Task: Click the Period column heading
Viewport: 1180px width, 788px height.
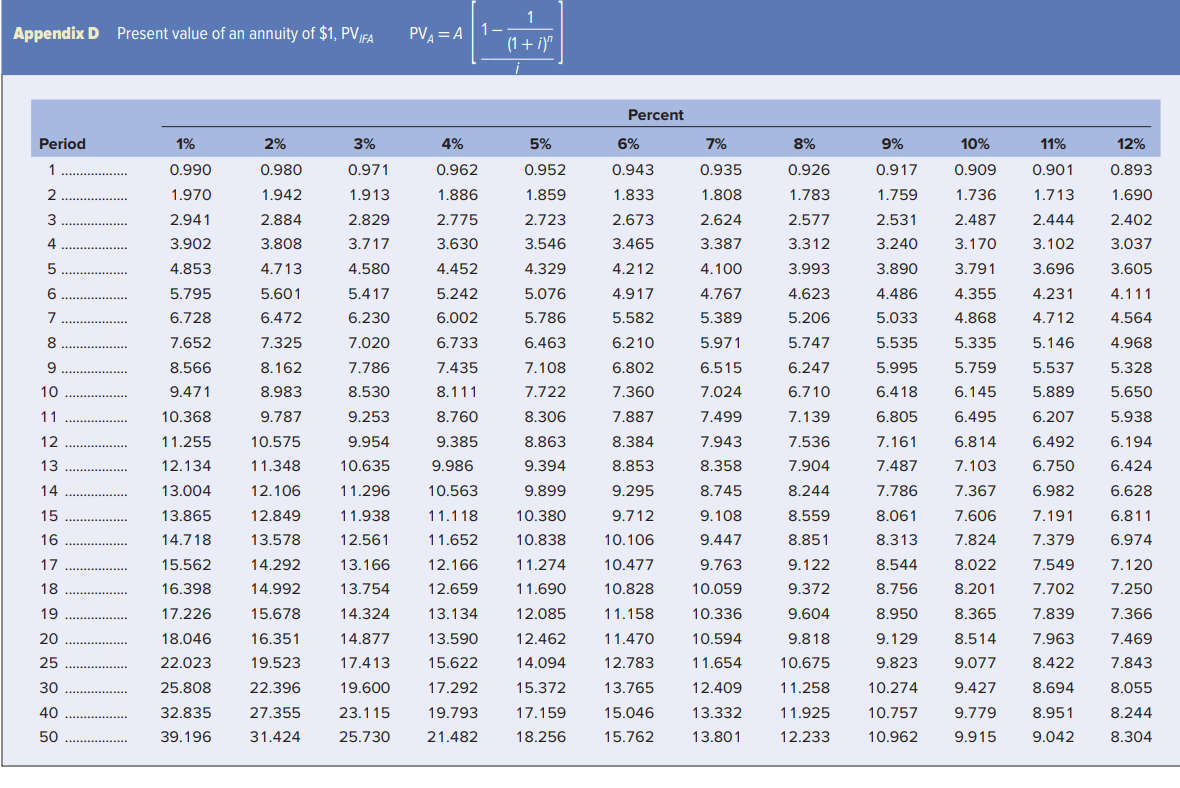Action: [x=62, y=144]
